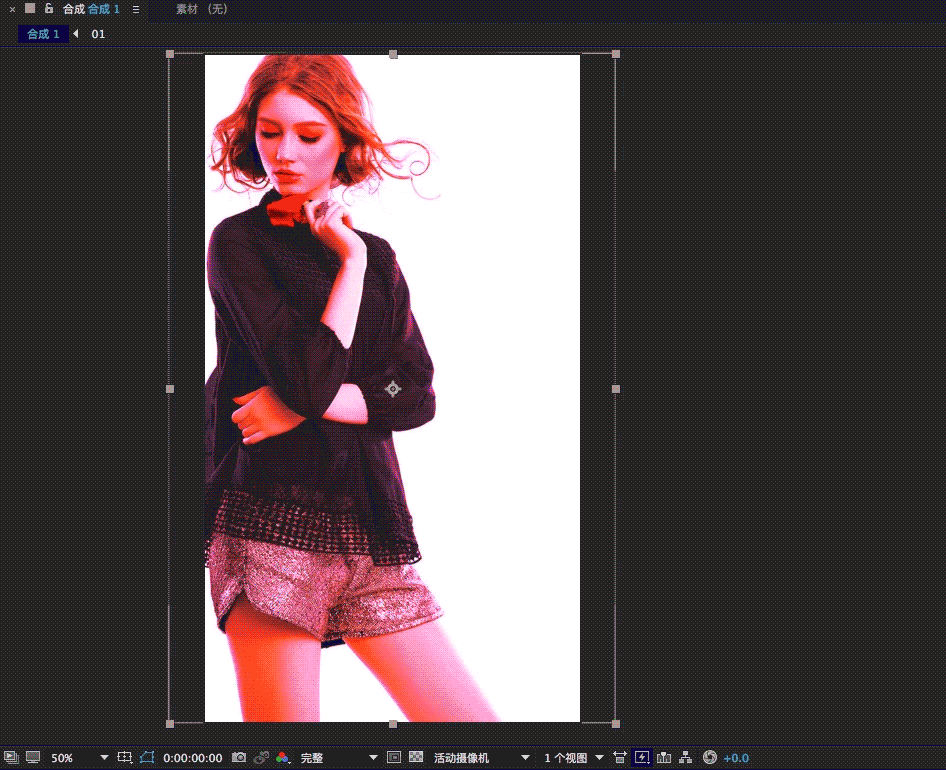Screen dimensions: 946x770
Task: Toggle the fast previews lightning icon
Action: tap(642, 758)
